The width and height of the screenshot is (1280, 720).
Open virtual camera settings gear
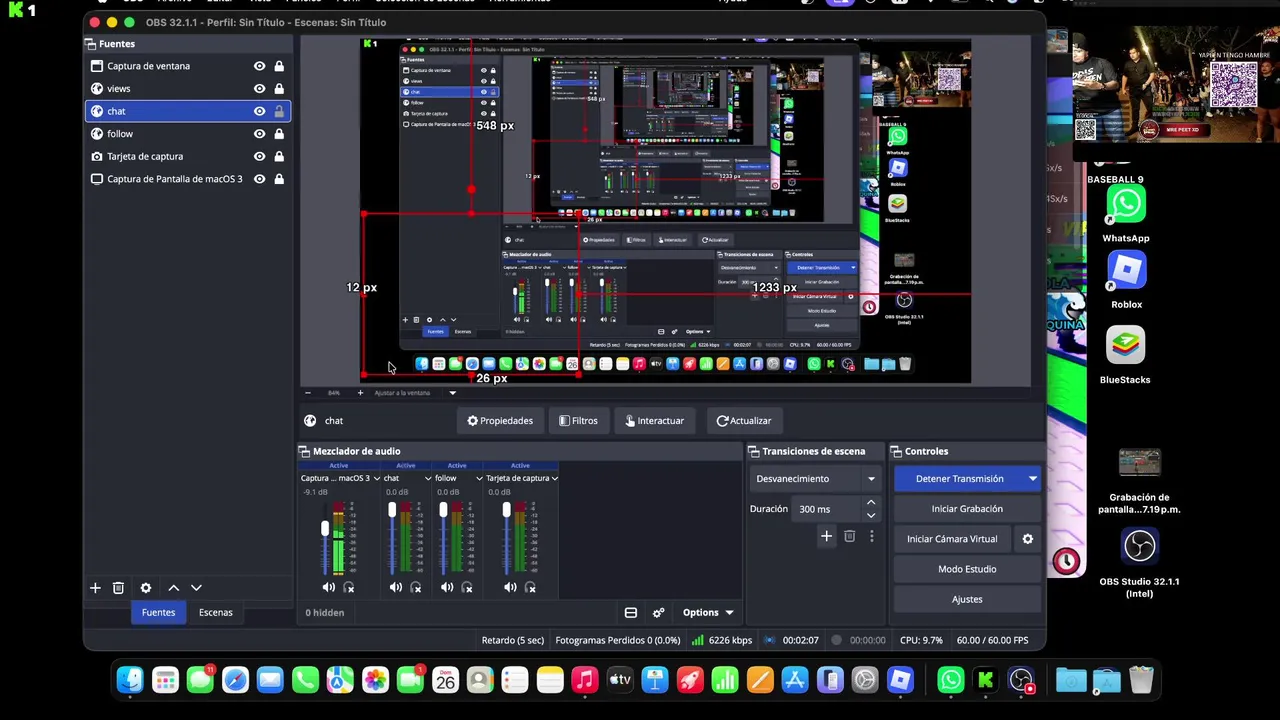point(1027,539)
